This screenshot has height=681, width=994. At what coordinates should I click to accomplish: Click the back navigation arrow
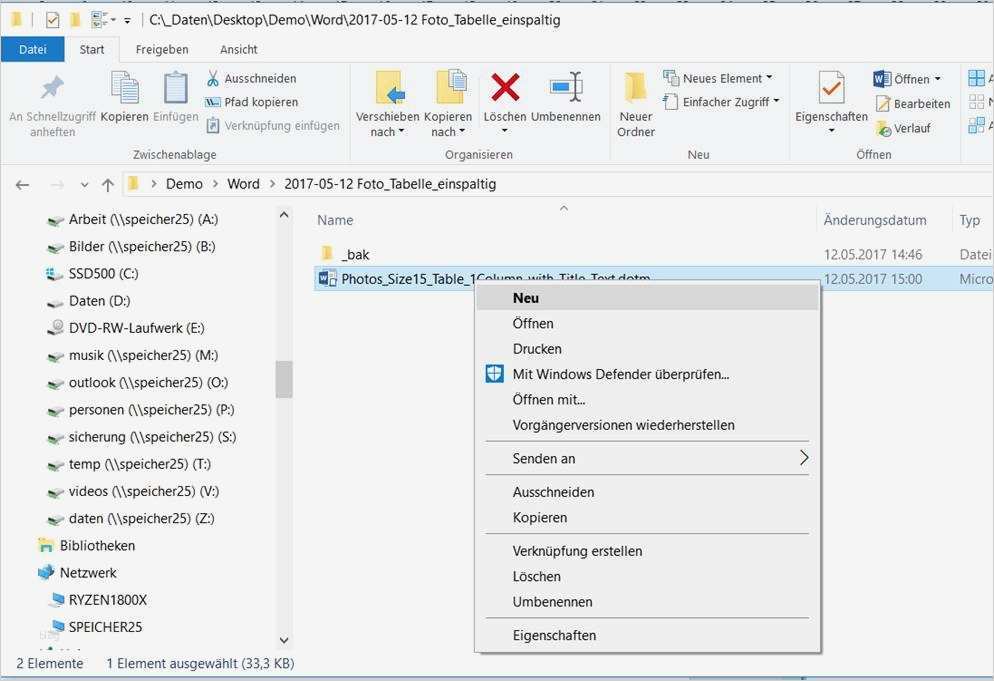click(22, 185)
